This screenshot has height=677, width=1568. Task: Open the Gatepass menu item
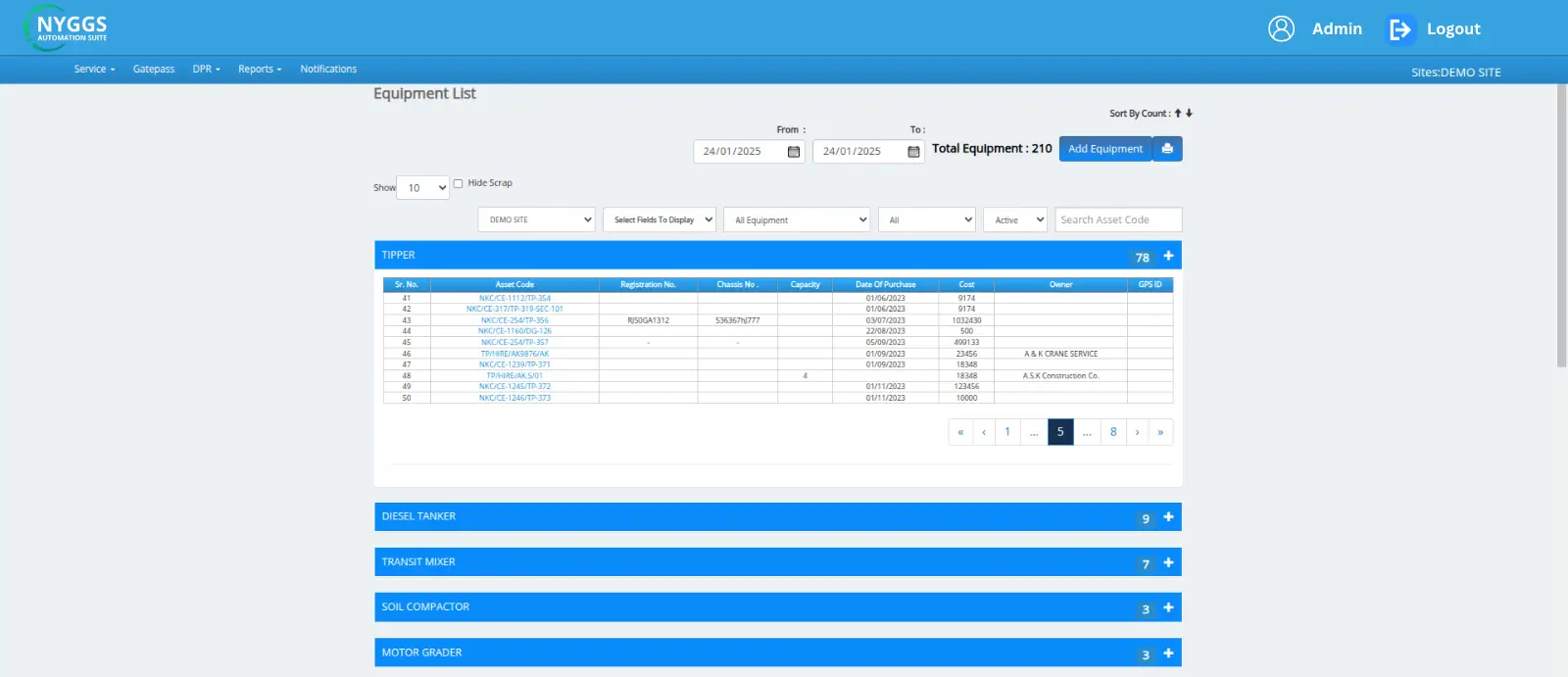click(154, 69)
